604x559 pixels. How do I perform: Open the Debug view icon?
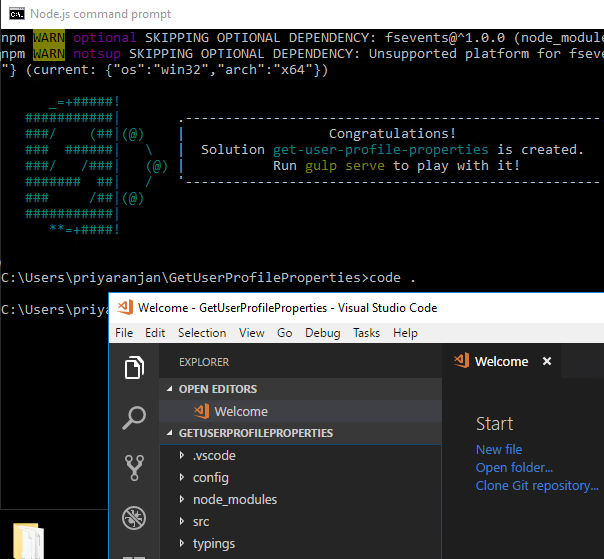coord(134,518)
